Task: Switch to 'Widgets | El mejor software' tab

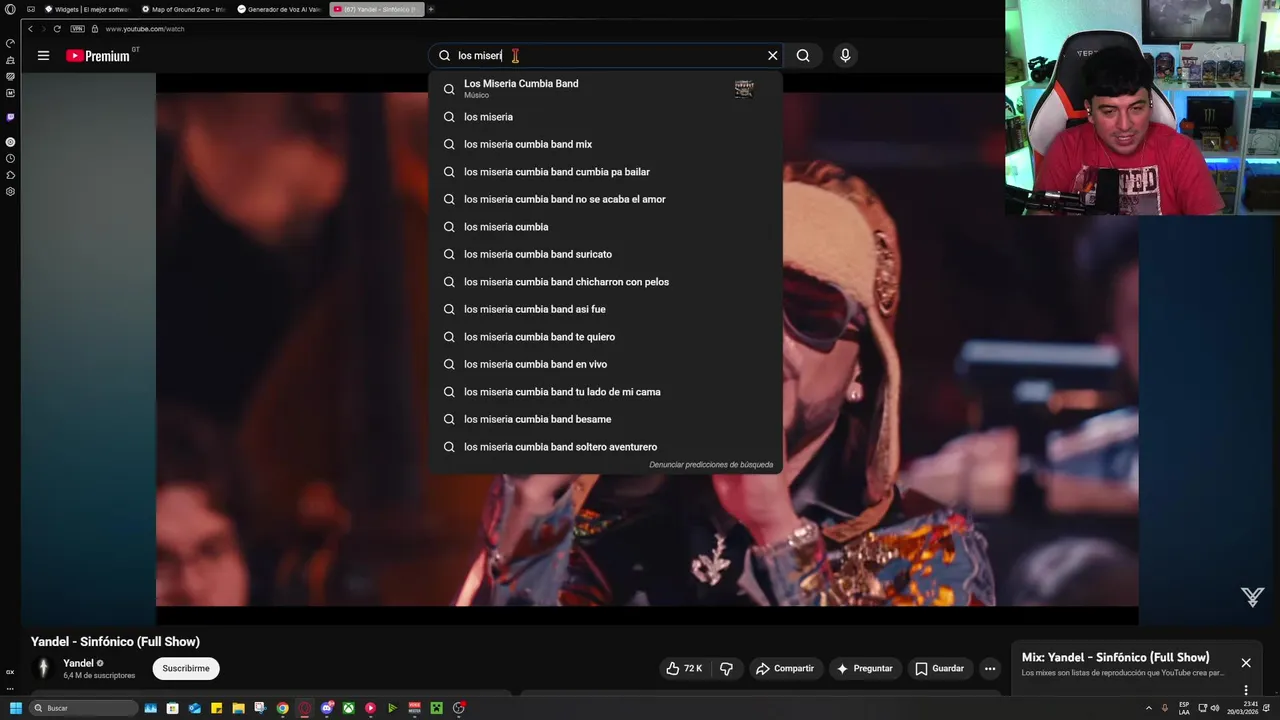Action: pyautogui.click(x=86, y=9)
